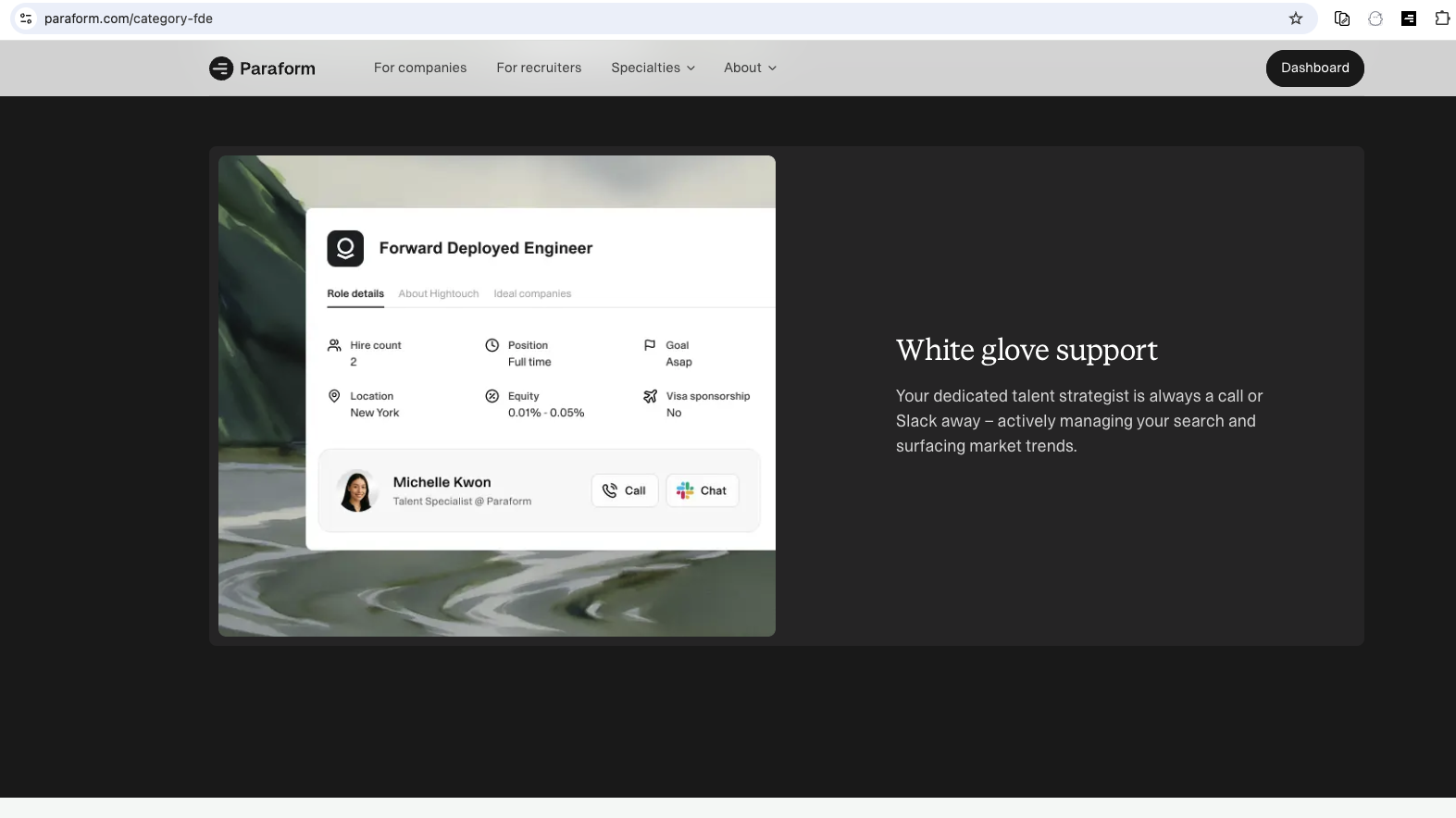The width and height of the screenshot is (1456, 818).
Task: Click the Asap goal value
Action: 678,362
